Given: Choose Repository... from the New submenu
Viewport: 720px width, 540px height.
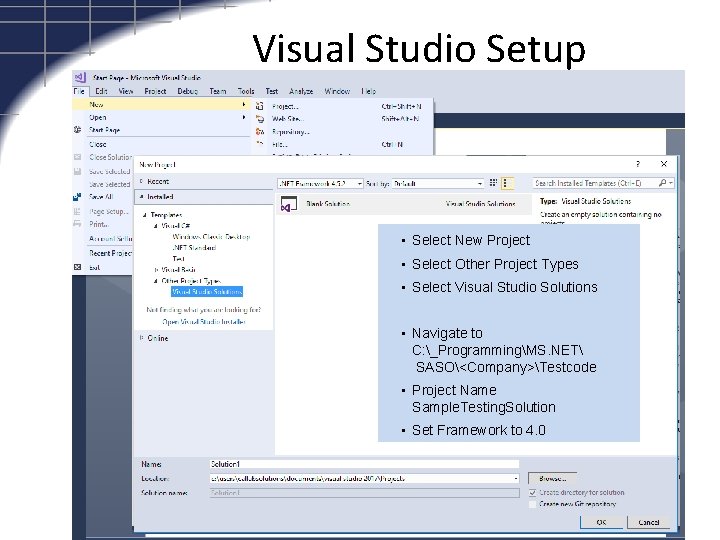Looking at the screenshot, I should [x=341, y=132].
